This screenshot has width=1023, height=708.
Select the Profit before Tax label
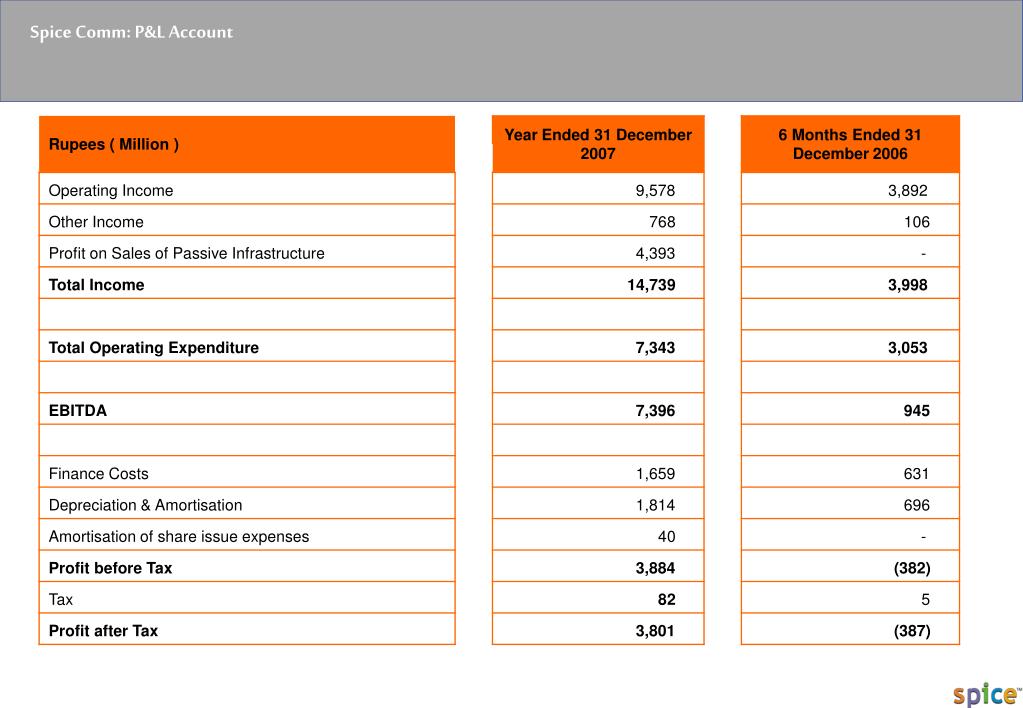click(110, 568)
